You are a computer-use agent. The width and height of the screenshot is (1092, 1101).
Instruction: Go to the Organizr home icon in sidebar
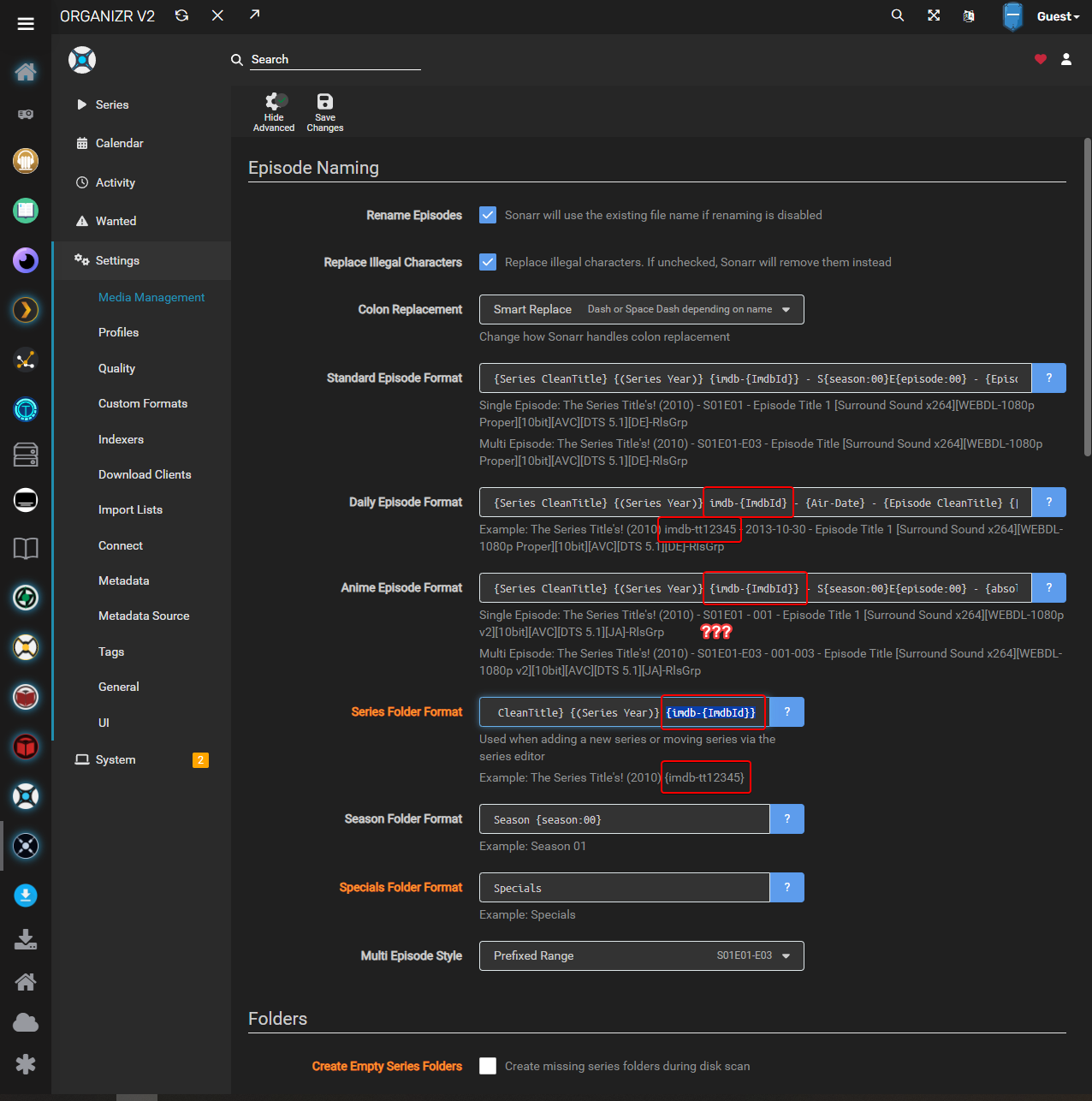[x=26, y=71]
